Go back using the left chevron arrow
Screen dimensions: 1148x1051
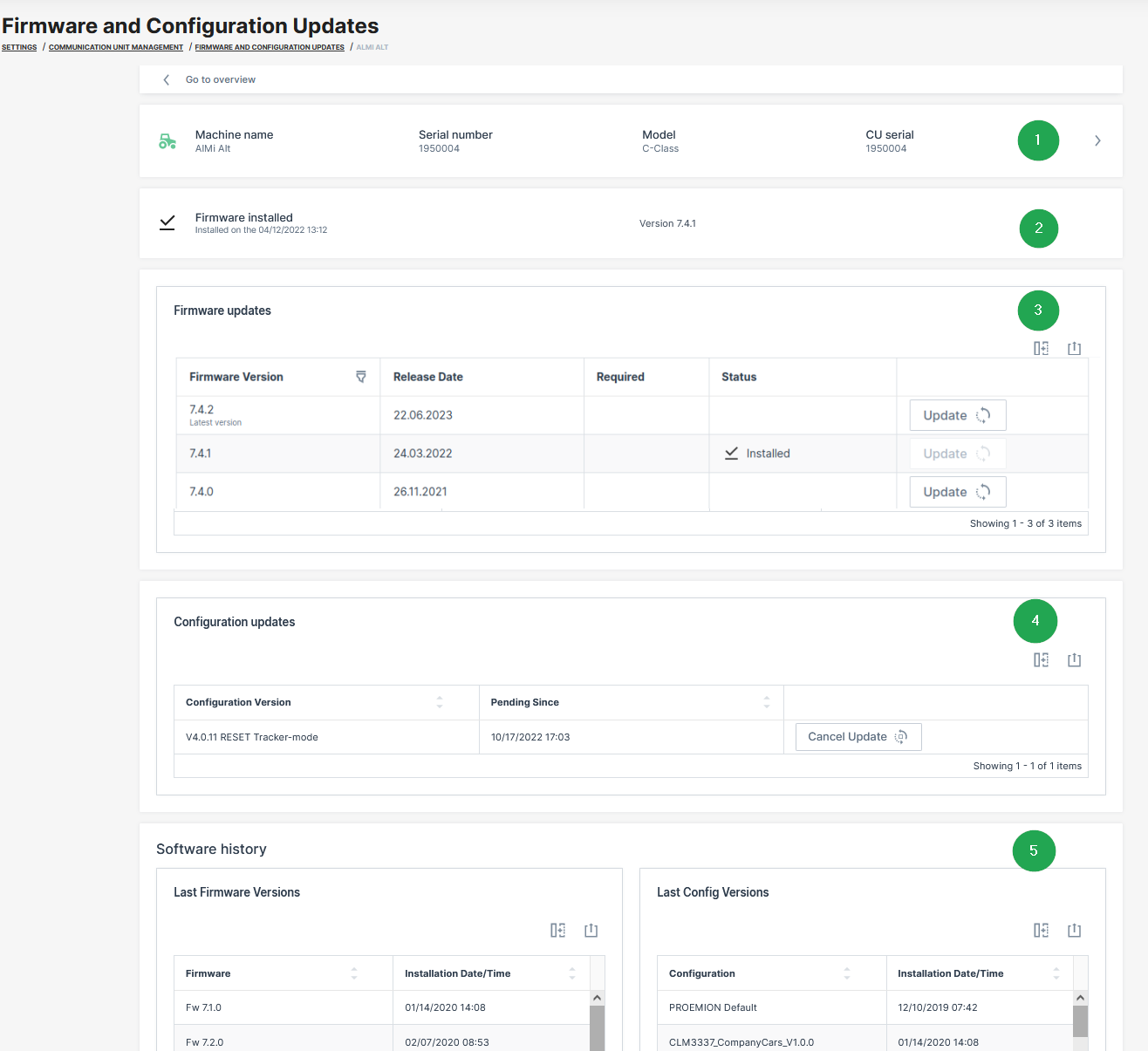click(x=167, y=79)
